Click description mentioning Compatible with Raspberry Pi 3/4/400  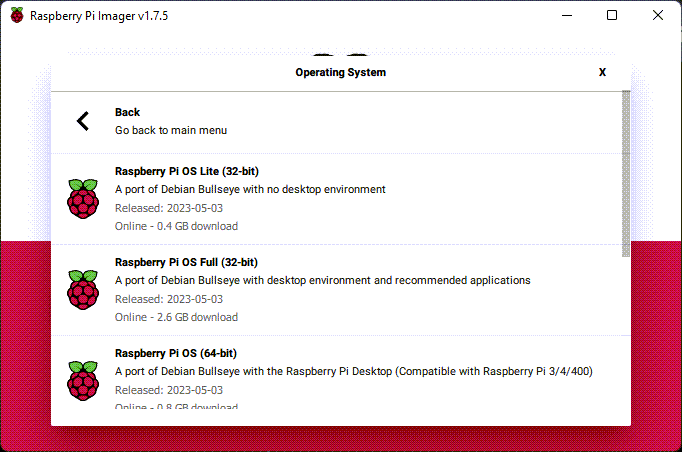pyautogui.click(x=354, y=372)
